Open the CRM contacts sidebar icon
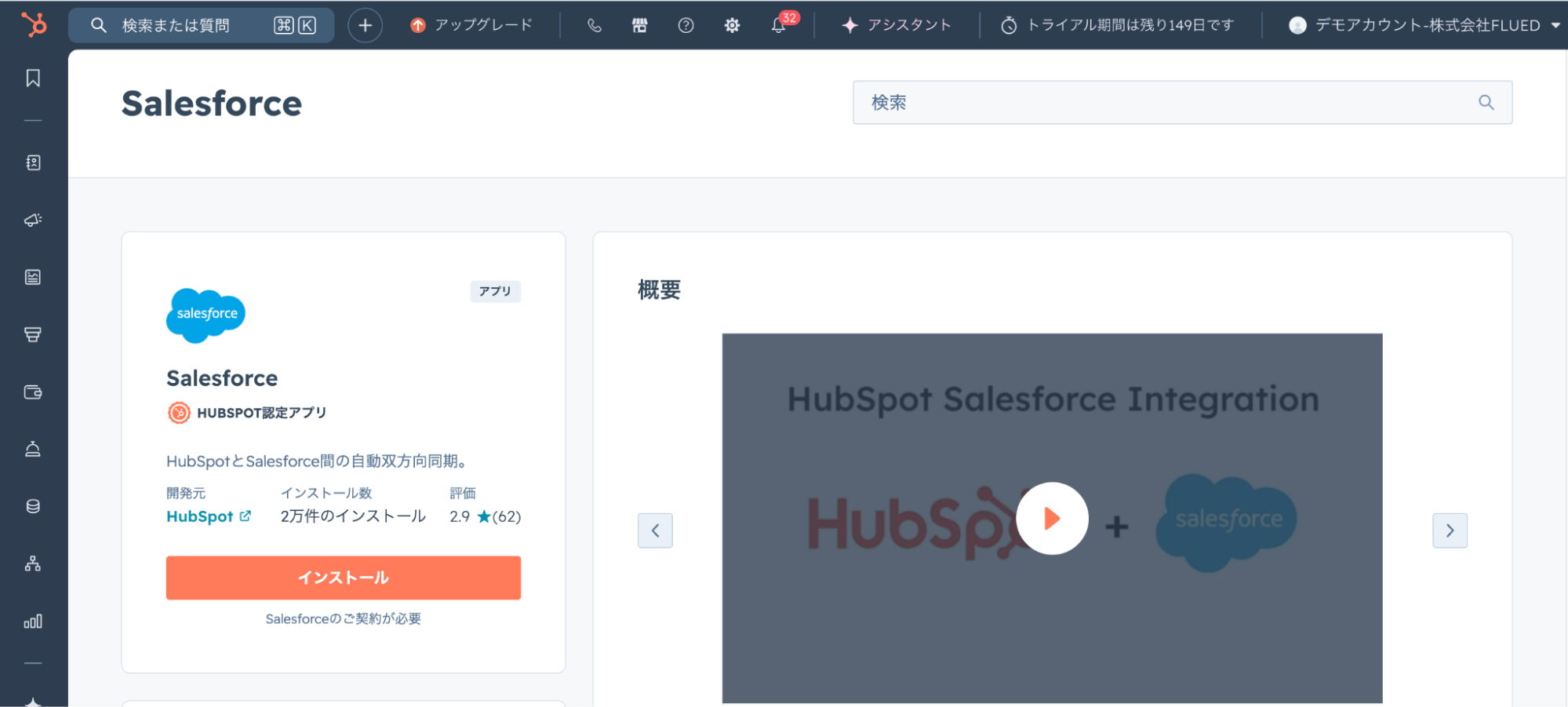Viewport: 1568px width, 707px height. [33, 162]
